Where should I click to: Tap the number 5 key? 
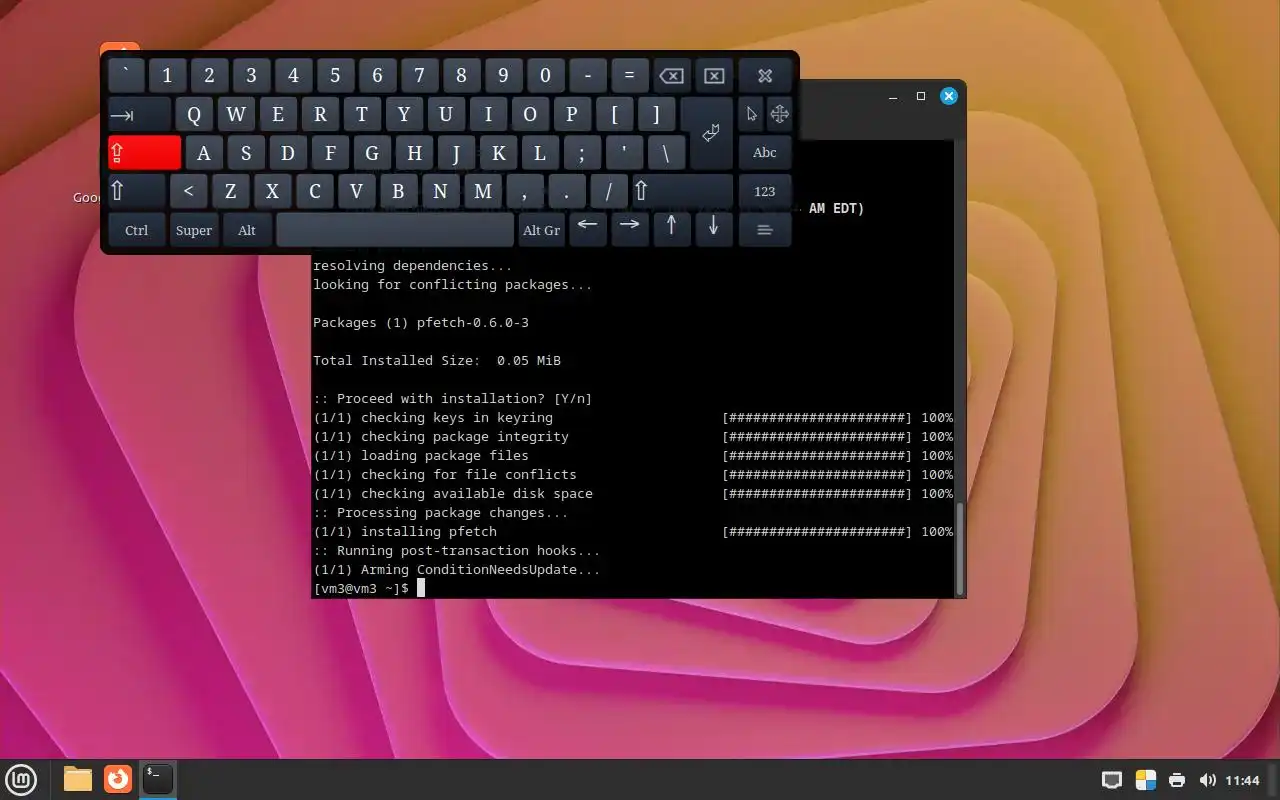(335, 76)
